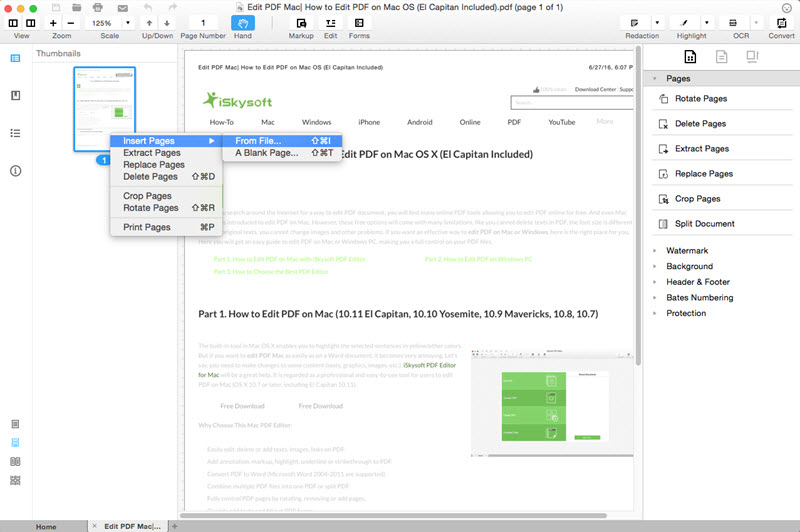Run OCR from the toolbar
Screen dimensions: 800x532
pos(733,23)
